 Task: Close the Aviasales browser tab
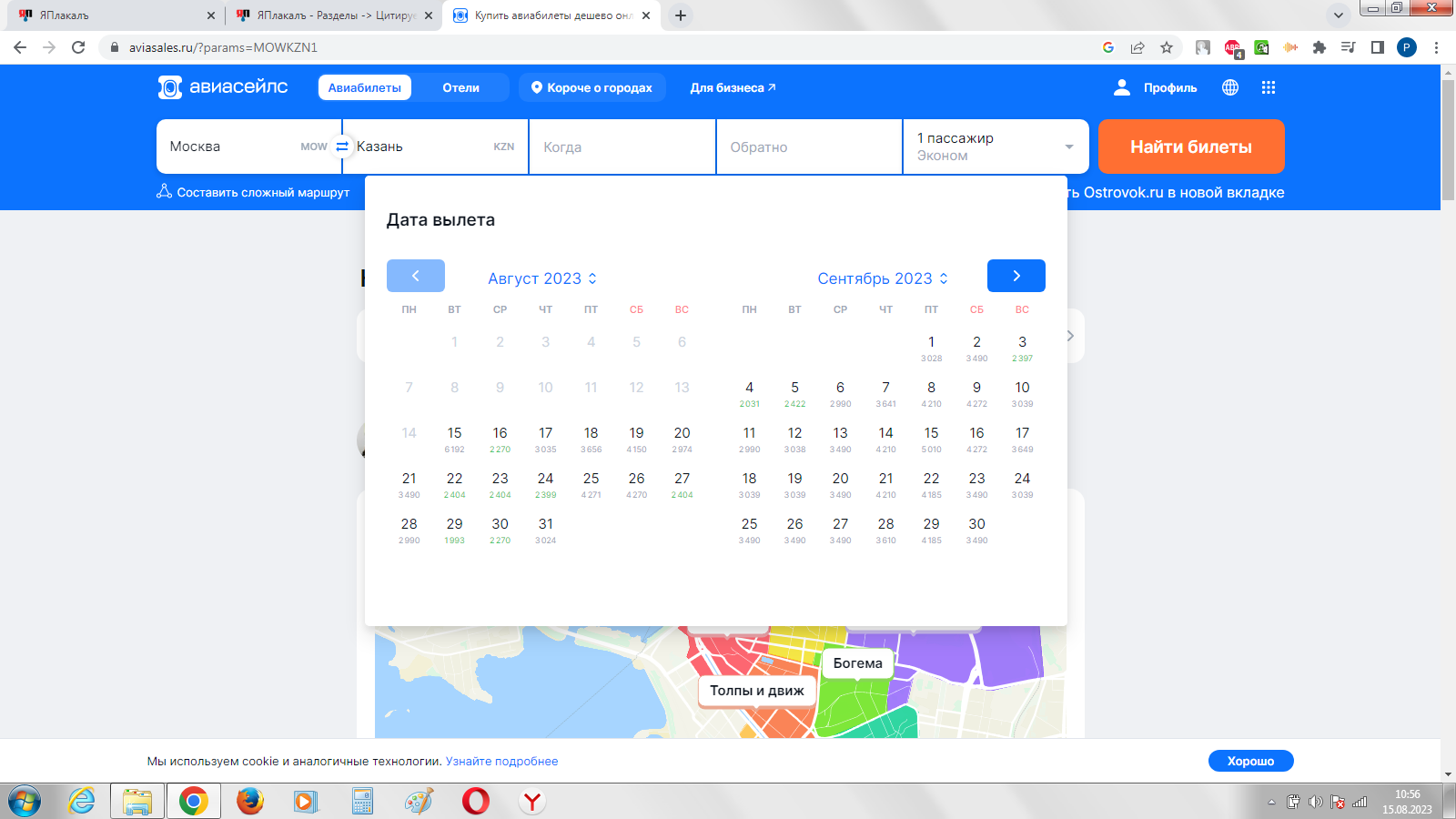click(646, 15)
